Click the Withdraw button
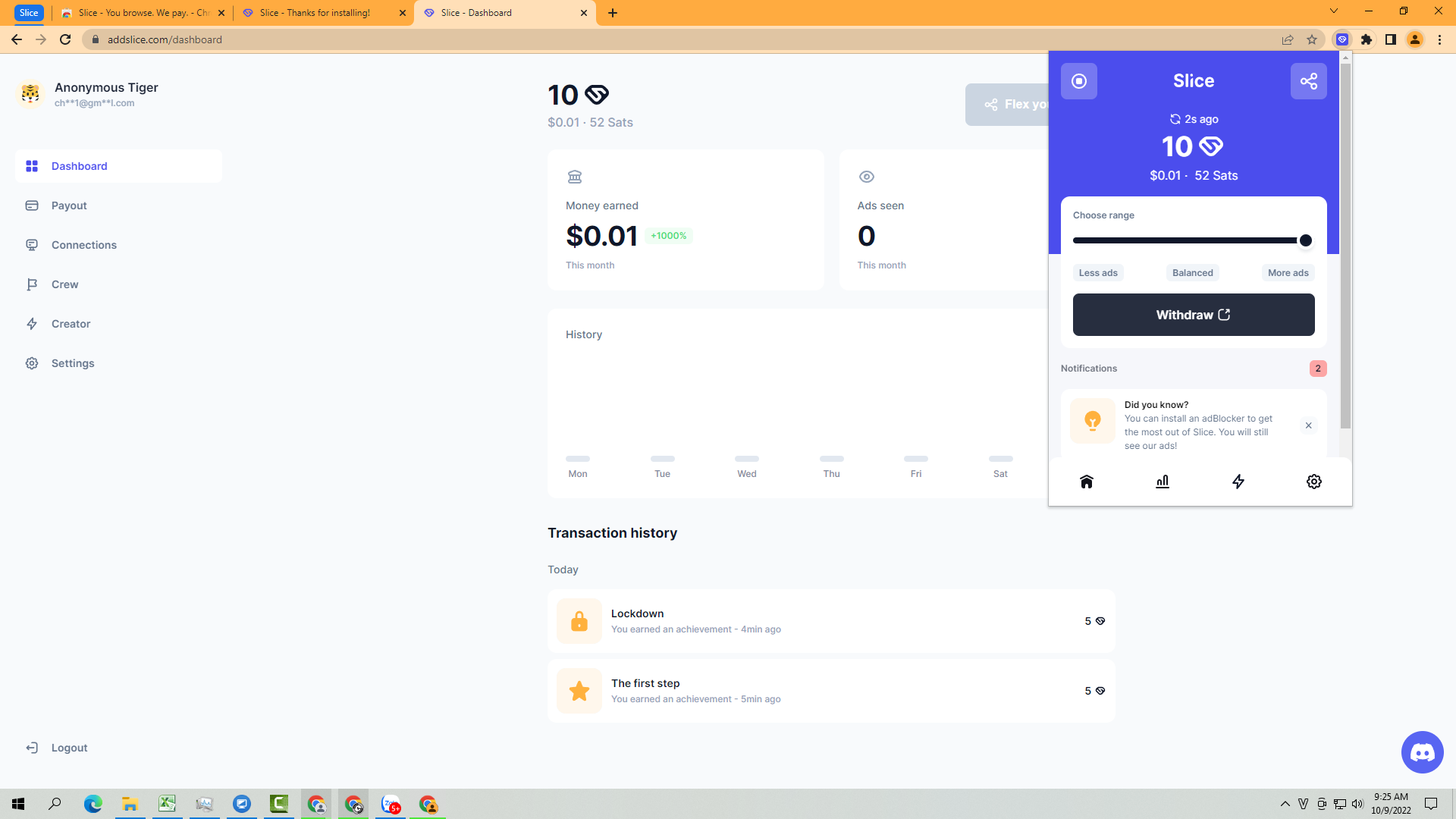The height and width of the screenshot is (819, 1456). (1193, 315)
